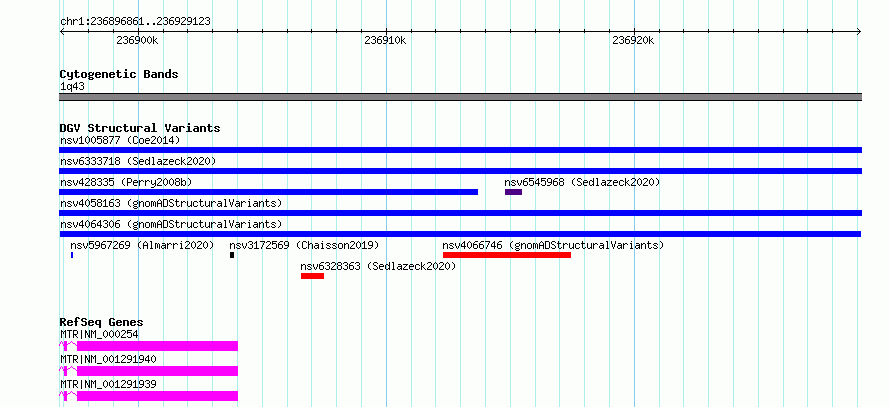The image size is (890, 407).
Task: Open the nsv6333718 (Sedlazeck2020) label
Action: point(138,161)
